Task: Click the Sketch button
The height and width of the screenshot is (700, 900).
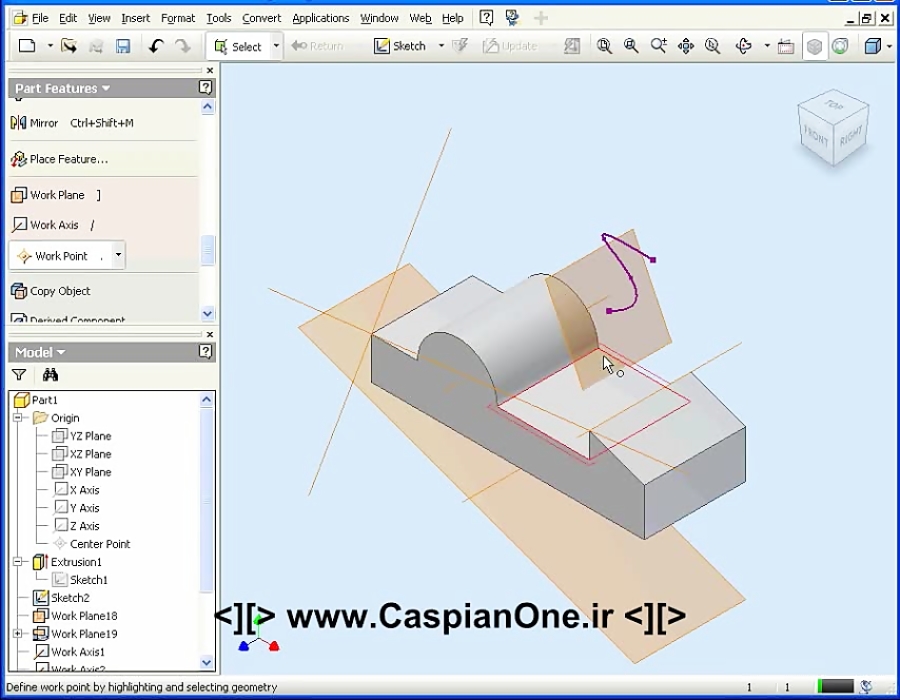Action: coord(400,46)
